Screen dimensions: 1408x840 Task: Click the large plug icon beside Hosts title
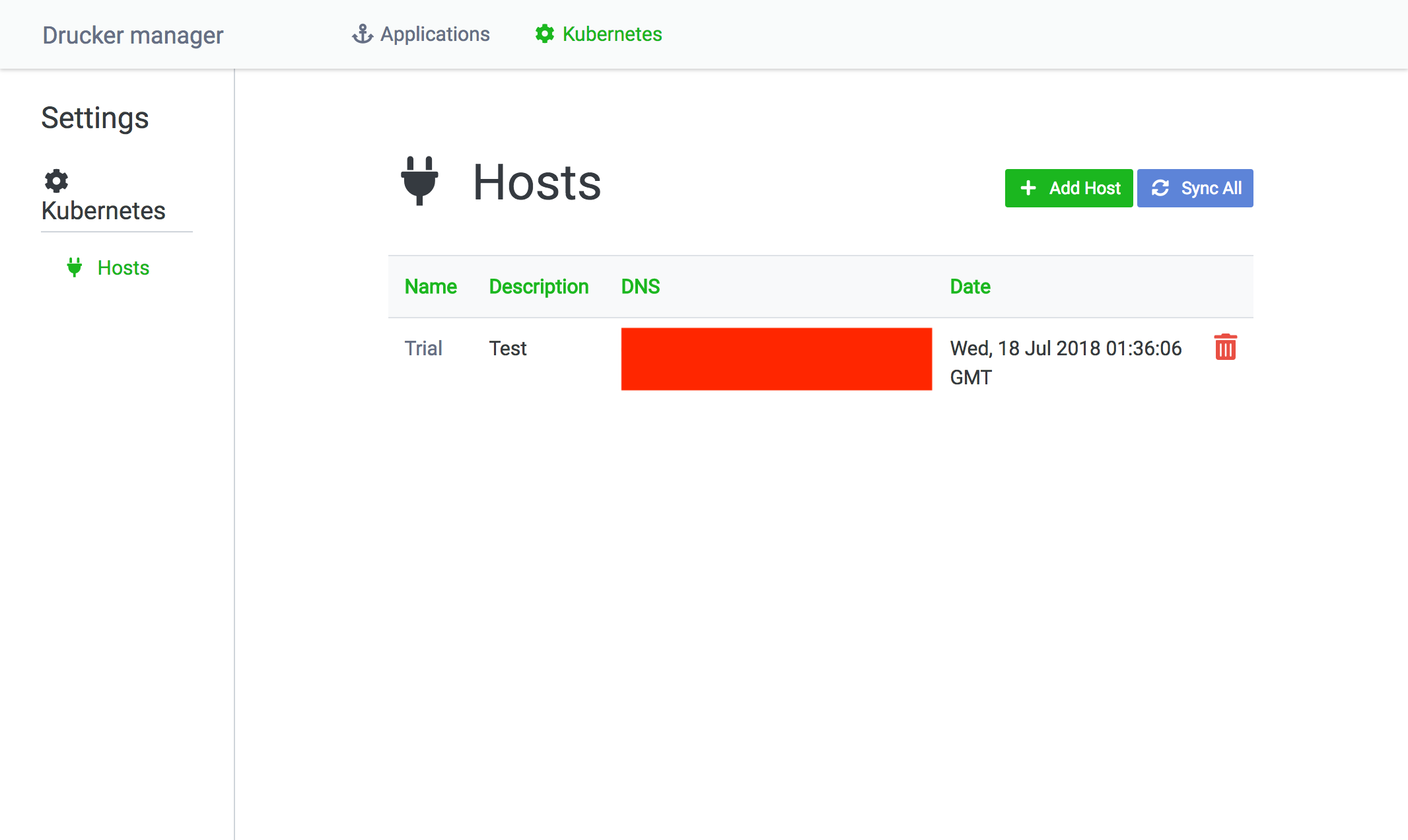(419, 181)
